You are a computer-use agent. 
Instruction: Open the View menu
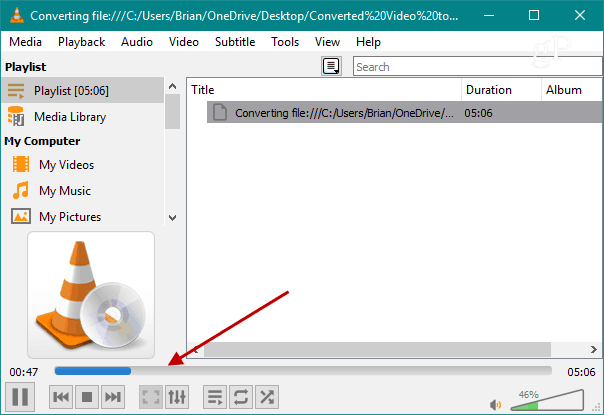tap(327, 42)
